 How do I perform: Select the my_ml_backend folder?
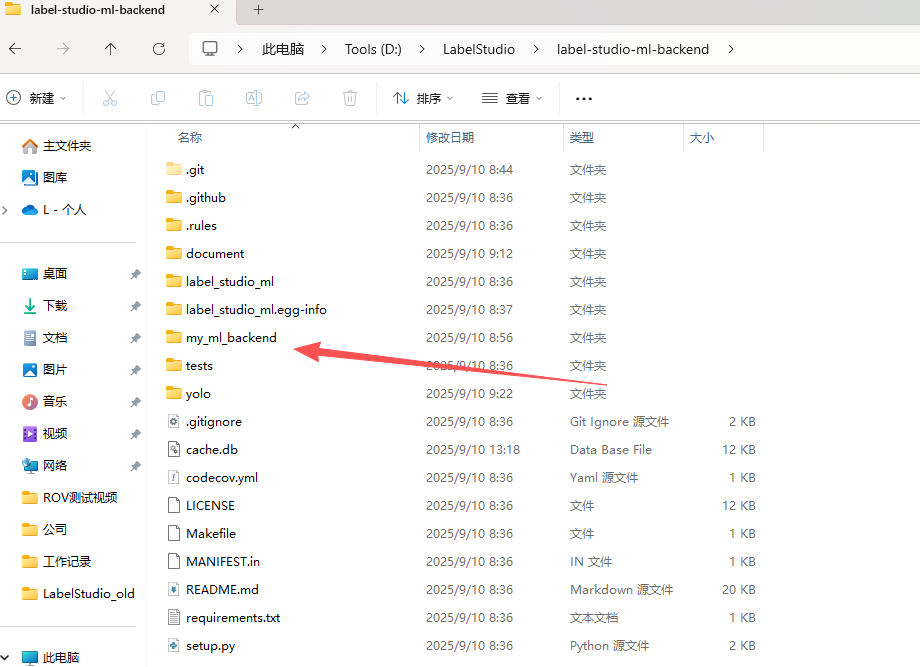(x=231, y=338)
